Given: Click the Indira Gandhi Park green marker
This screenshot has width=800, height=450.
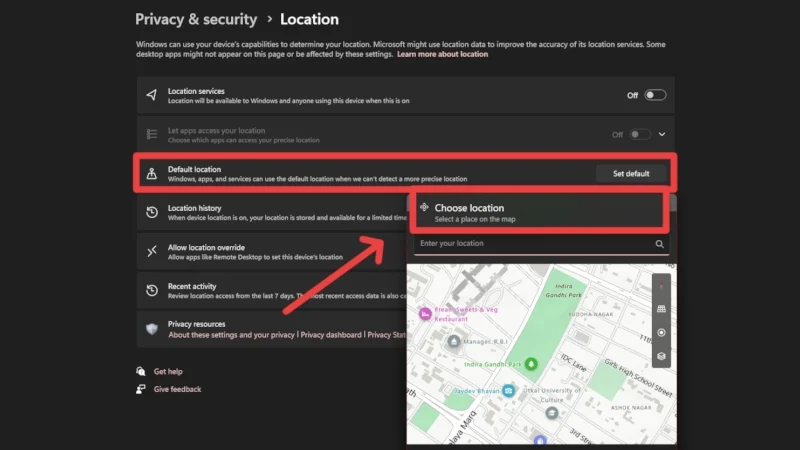Looking at the screenshot, I should click(x=532, y=363).
